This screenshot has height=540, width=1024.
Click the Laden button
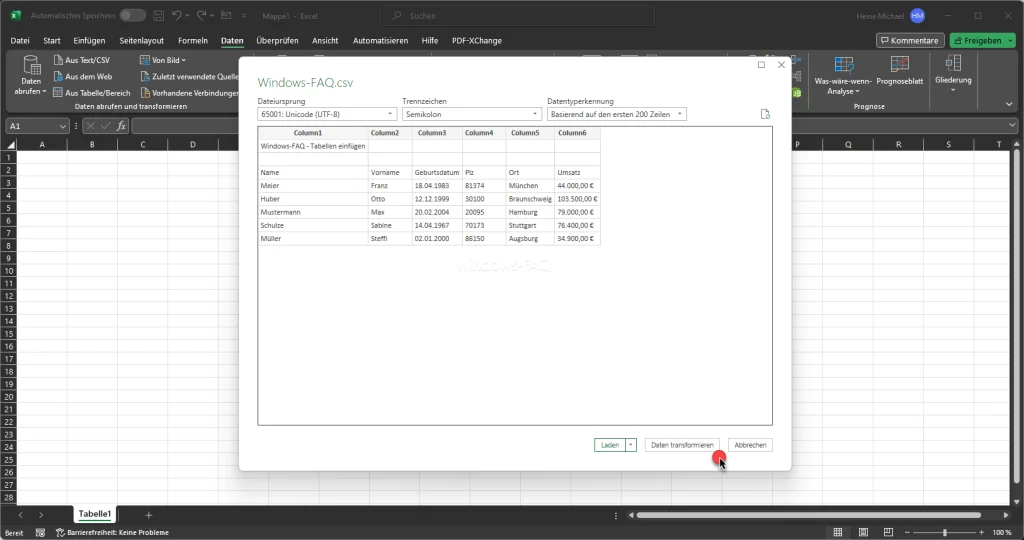click(609, 445)
